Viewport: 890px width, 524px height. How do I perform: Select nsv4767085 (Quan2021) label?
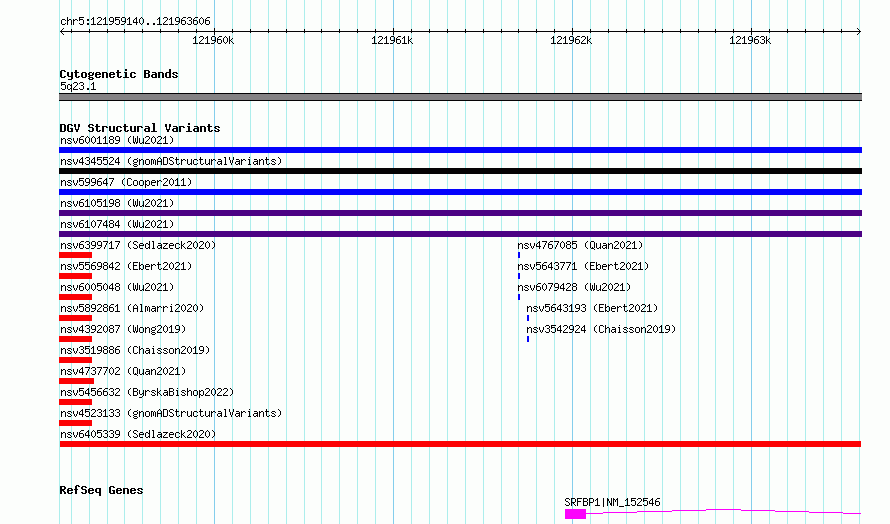pyautogui.click(x=580, y=245)
